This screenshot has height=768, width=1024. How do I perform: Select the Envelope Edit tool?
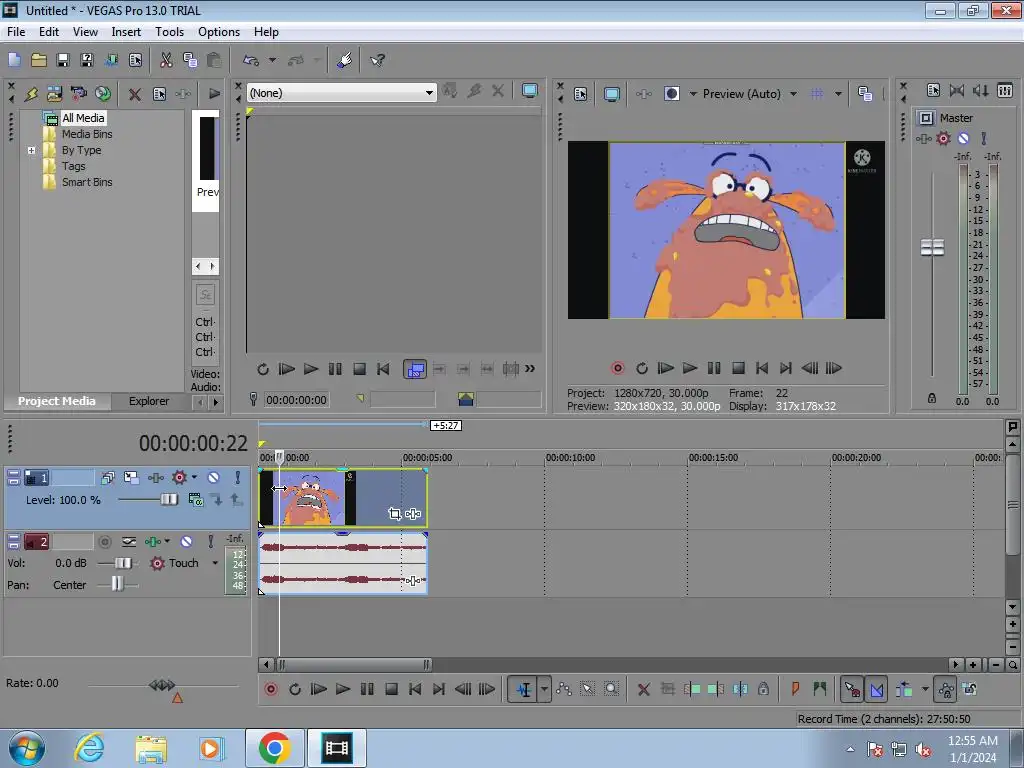(x=564, y=689)
